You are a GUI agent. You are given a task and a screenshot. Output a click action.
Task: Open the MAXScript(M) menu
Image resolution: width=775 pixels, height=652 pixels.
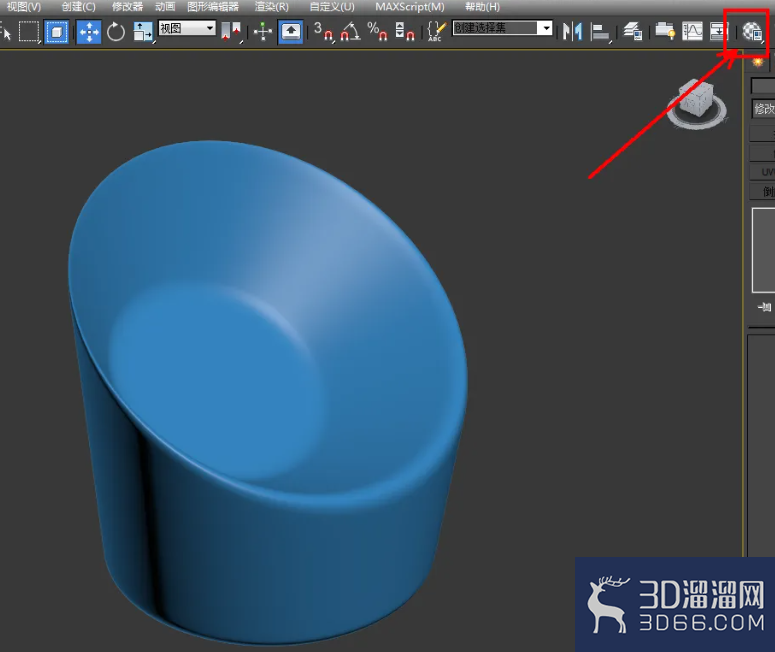pyautogui.click(x=410, y=7)
